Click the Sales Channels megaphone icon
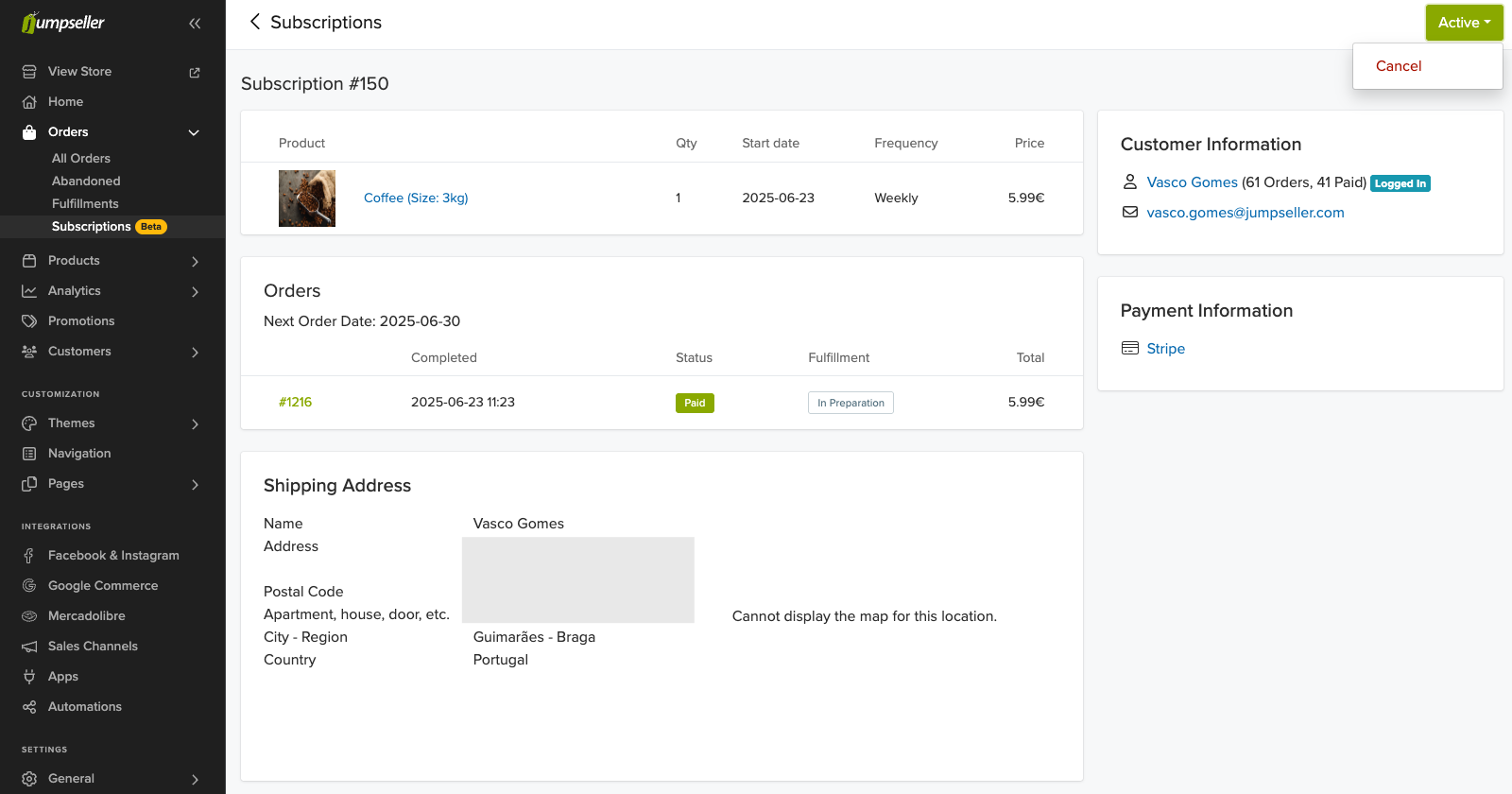1512x794 pixels. point(29,647)
